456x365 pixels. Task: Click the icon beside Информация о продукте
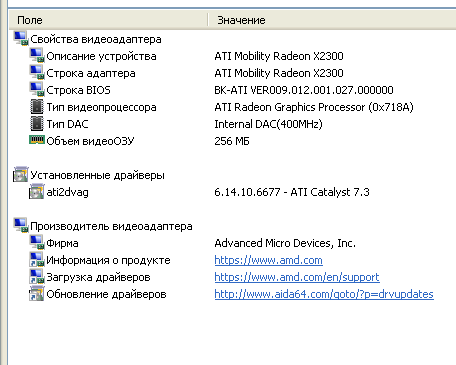click(x=37, y=260)
